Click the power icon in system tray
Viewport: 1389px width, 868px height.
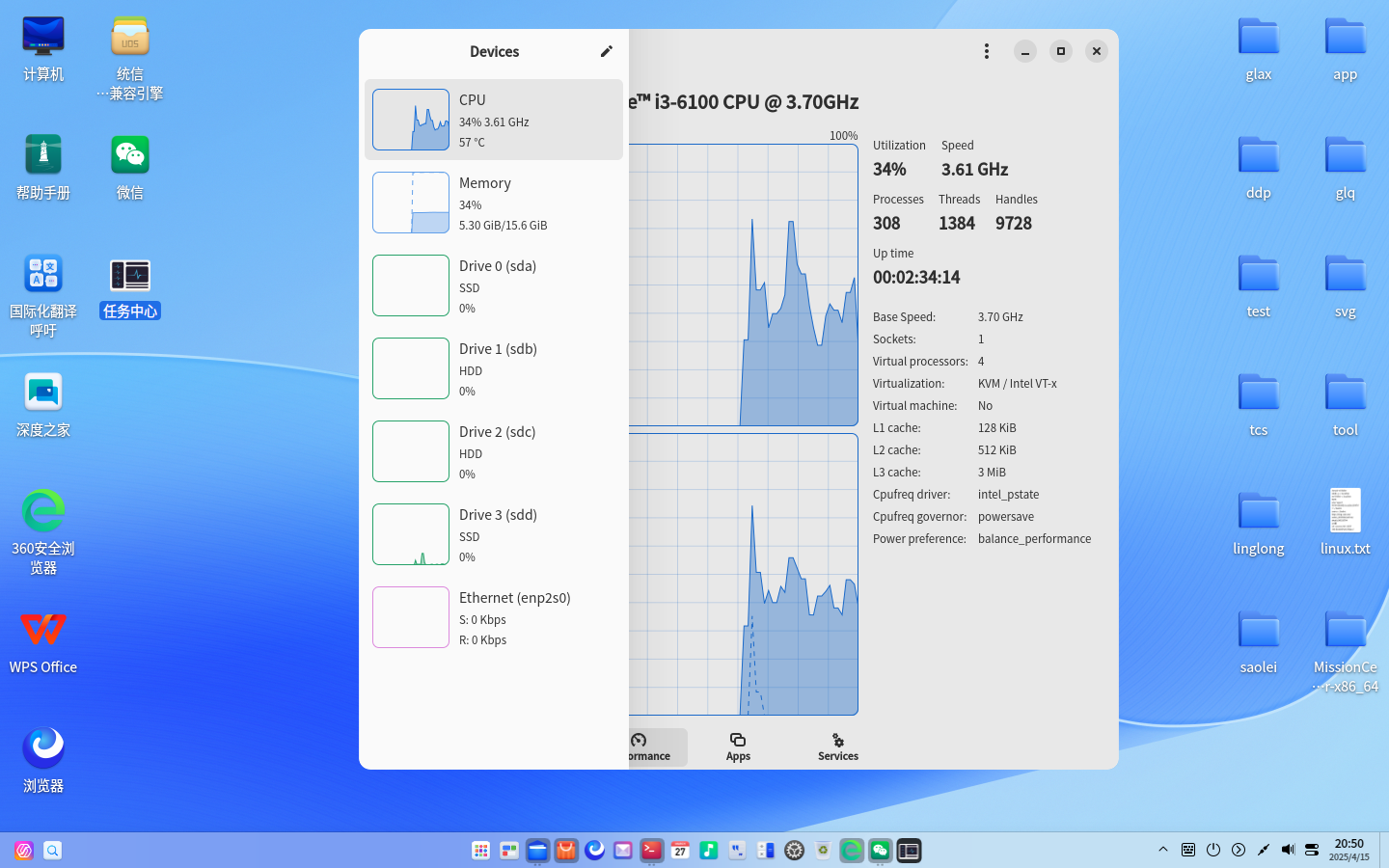(x=1213, y=850)
